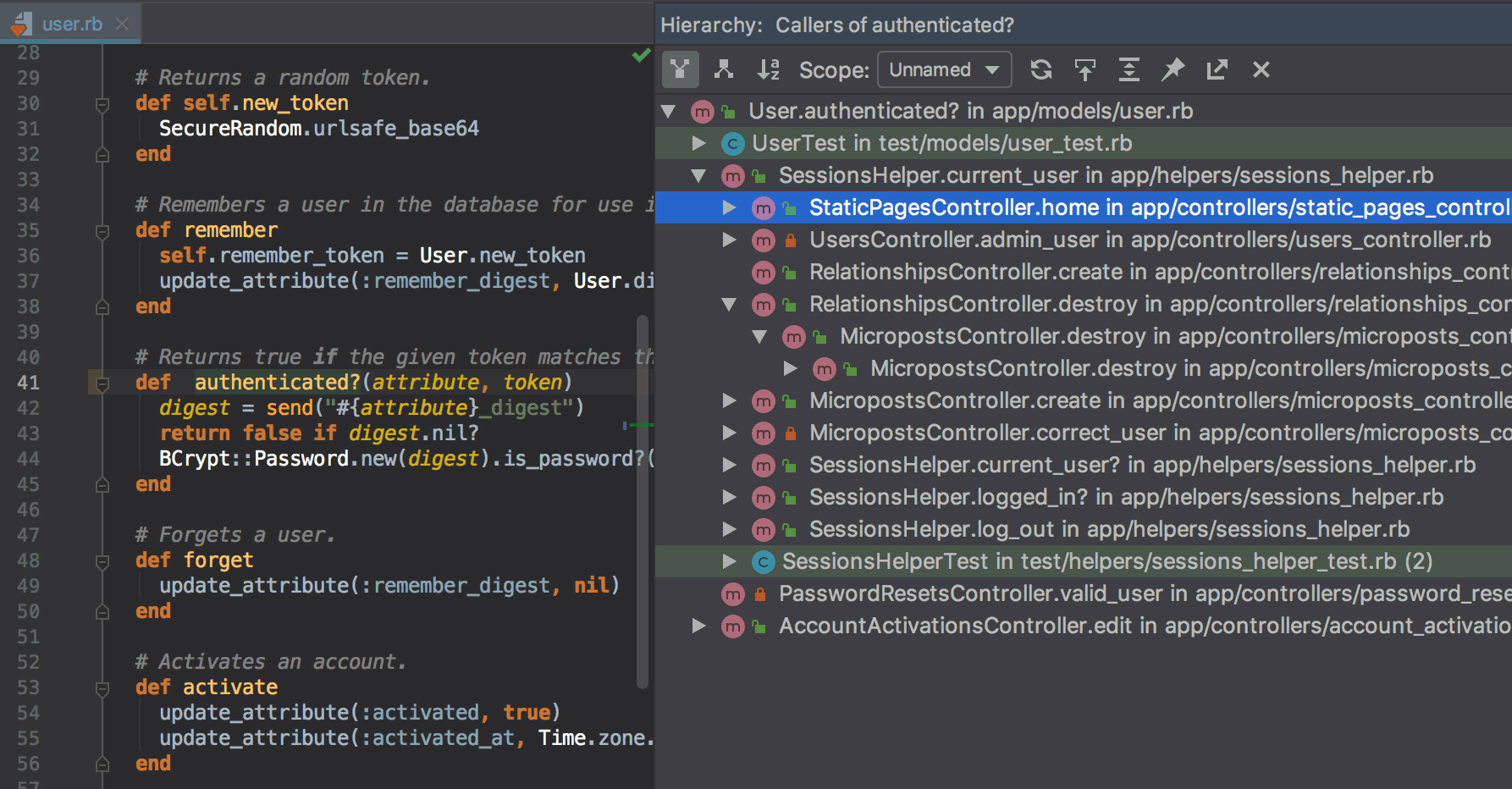
Task: Sort the hierarchy alphabetically
Action: click(x=769, y=69)
